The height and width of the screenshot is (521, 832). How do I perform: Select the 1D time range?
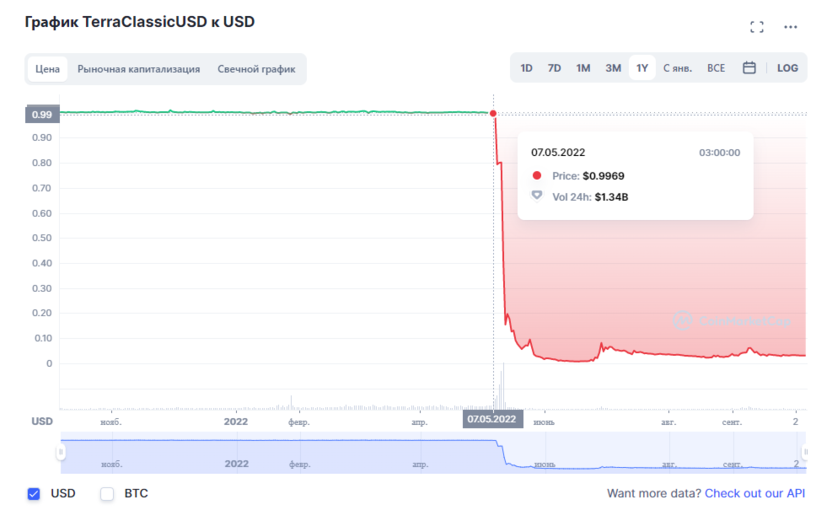[x=526, y=68]
